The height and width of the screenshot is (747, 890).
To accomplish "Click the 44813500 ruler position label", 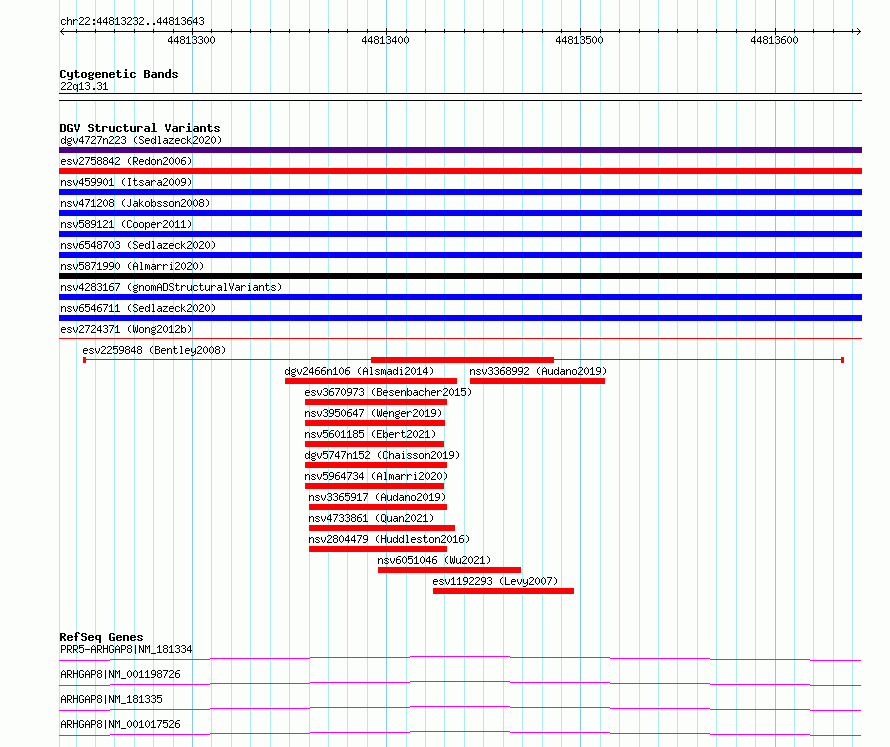I will point(580,40).
